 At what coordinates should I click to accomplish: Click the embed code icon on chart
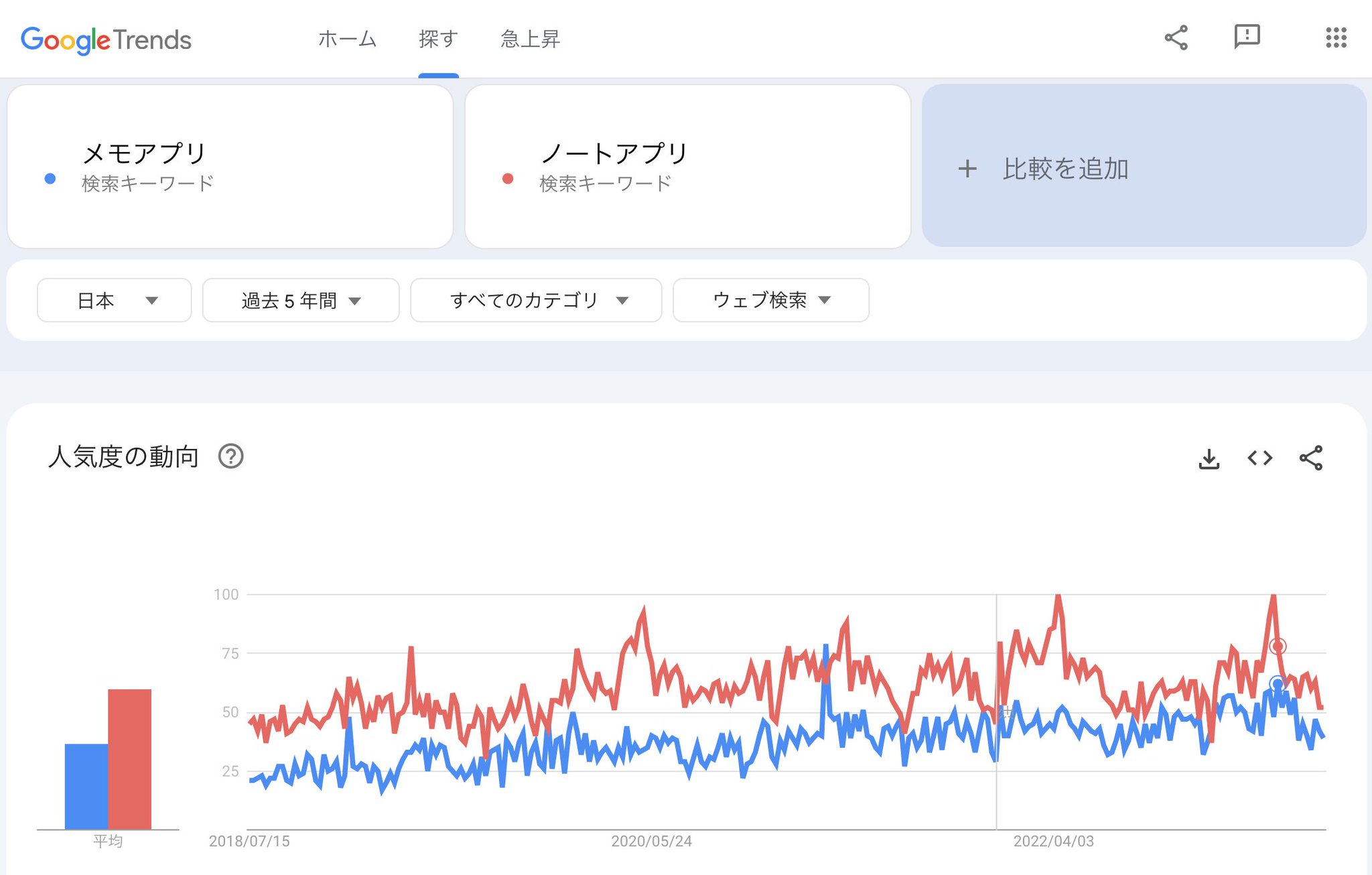point(1259,458)
